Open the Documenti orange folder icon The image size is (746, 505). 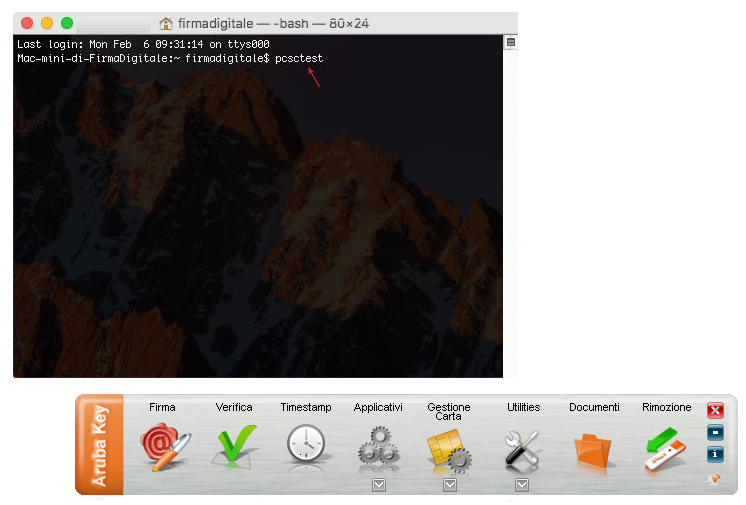[x=592, y=450]
